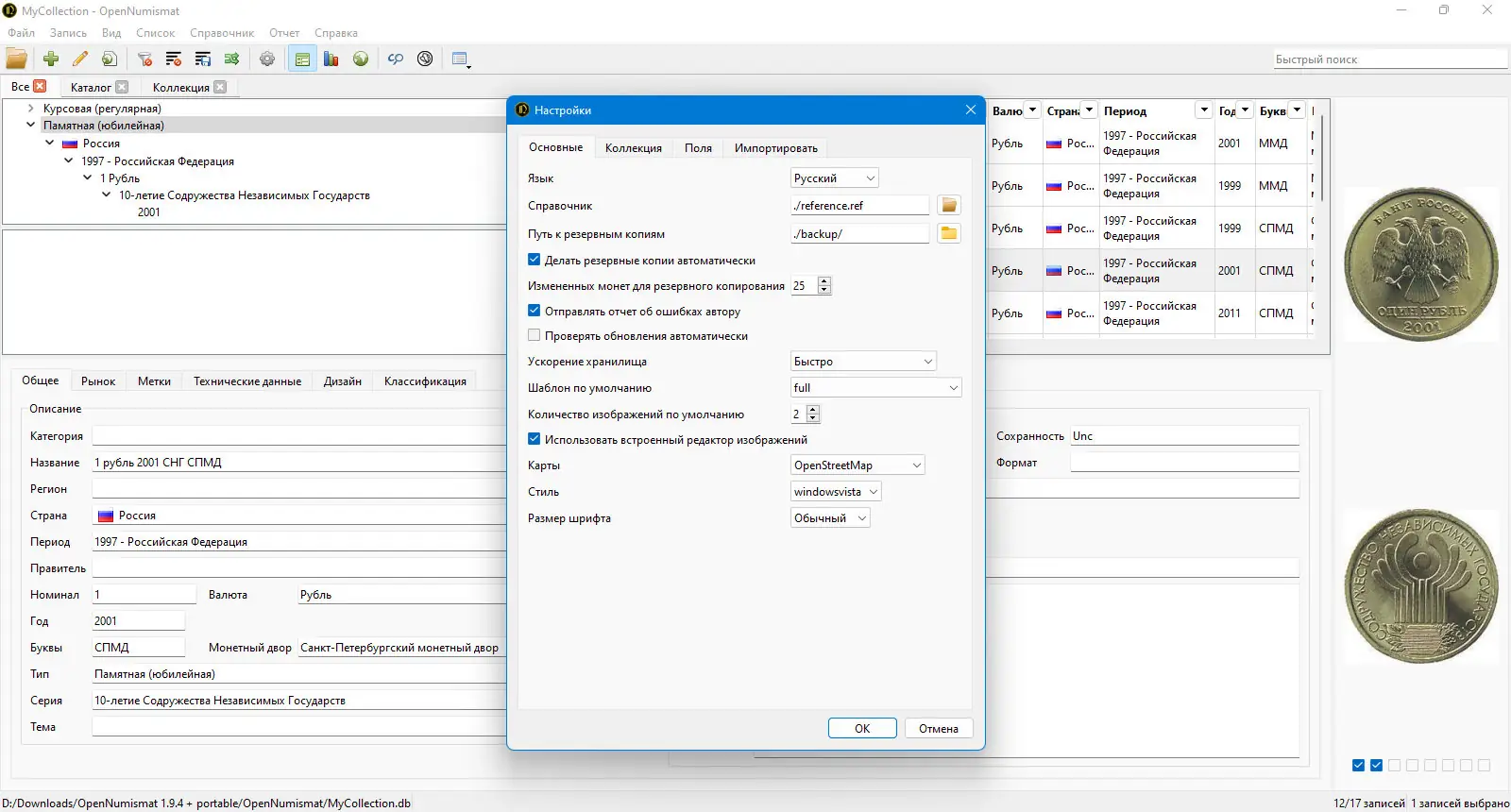Click the reference path field './reference.ref'
1511x812 pixels.
(859, 206)
